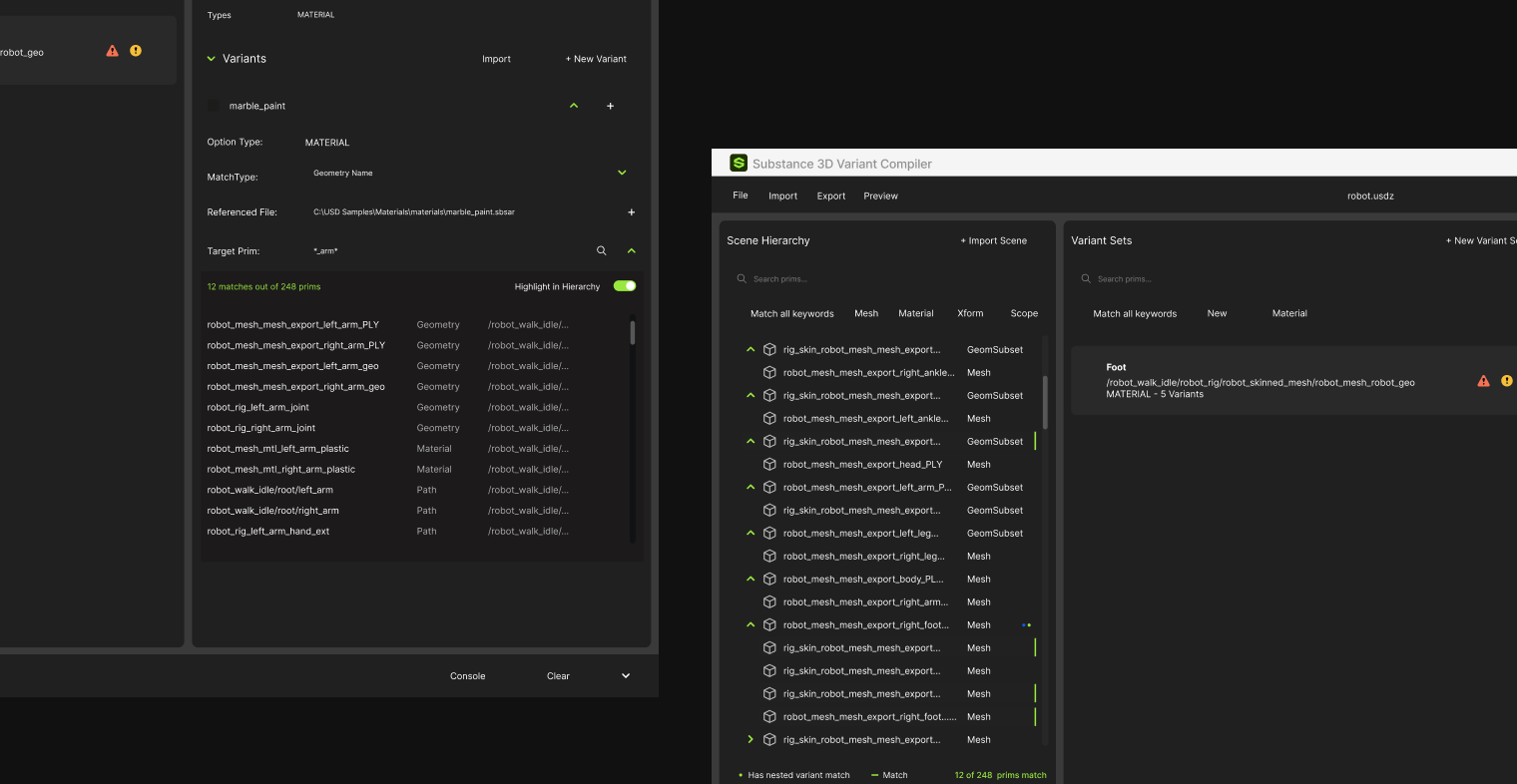Click the Variant Sets Search prims field
The height and width of the screenshot is (784, 1517).
point(1297,279)
